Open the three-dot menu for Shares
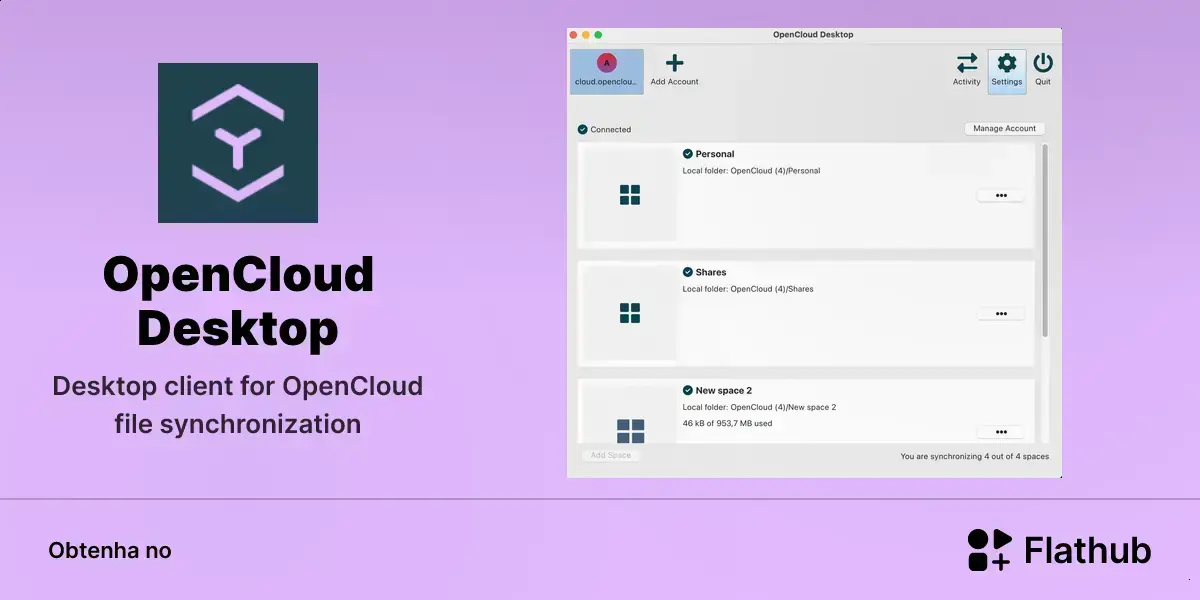Screen dimensions: 1200x600 coord(1001,314)
